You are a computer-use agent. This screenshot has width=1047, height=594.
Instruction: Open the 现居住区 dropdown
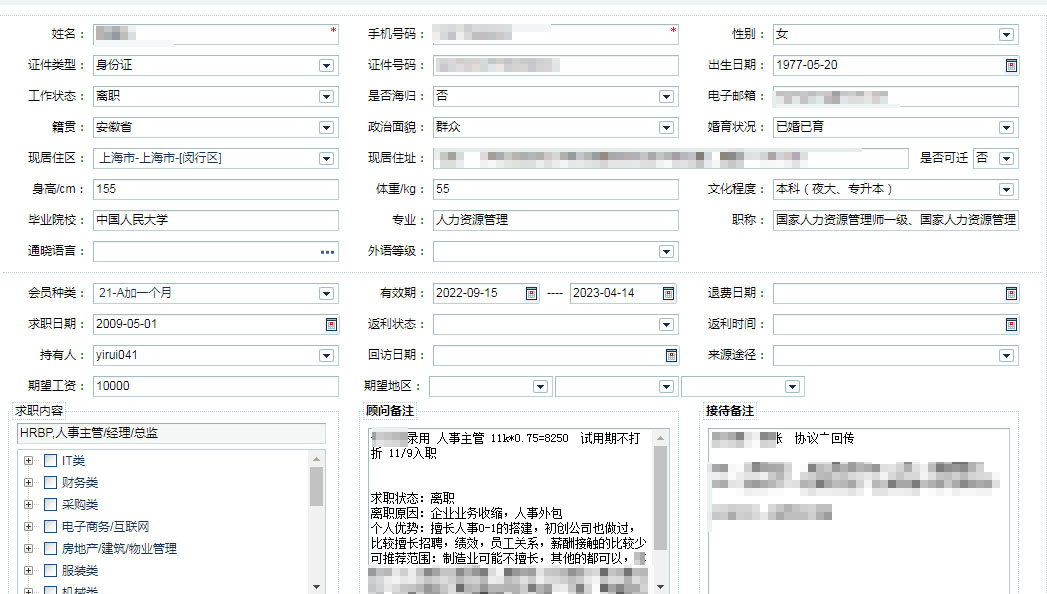pos(326,159)
